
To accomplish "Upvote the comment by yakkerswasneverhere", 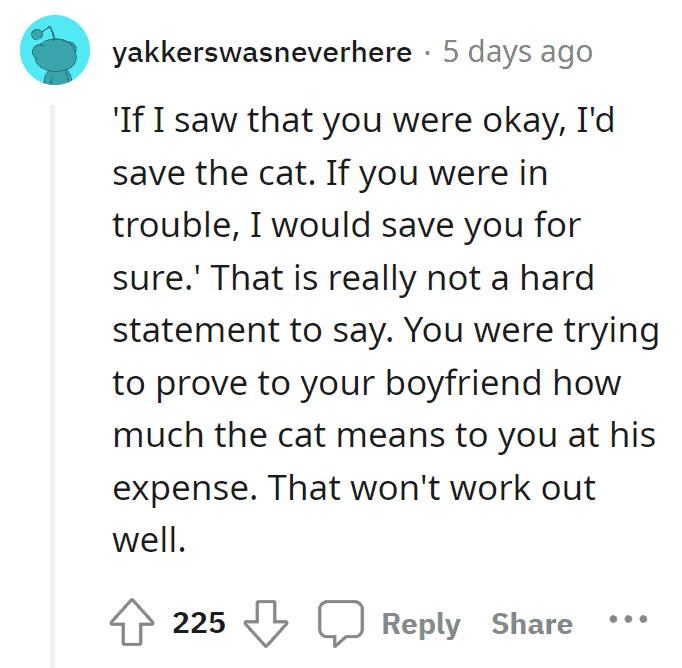I will tap(132, 622).
